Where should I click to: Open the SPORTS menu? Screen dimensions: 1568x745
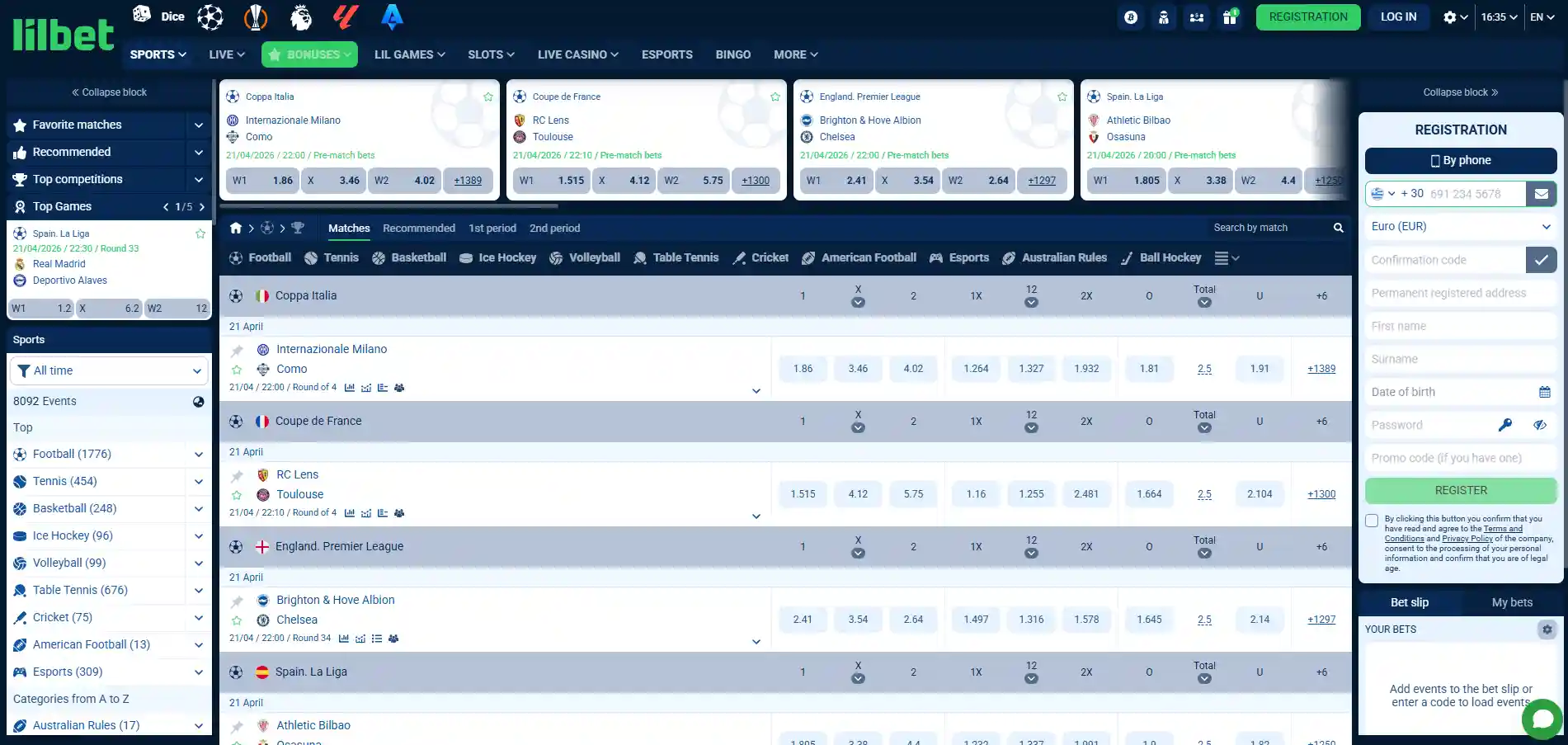[158, 54]
